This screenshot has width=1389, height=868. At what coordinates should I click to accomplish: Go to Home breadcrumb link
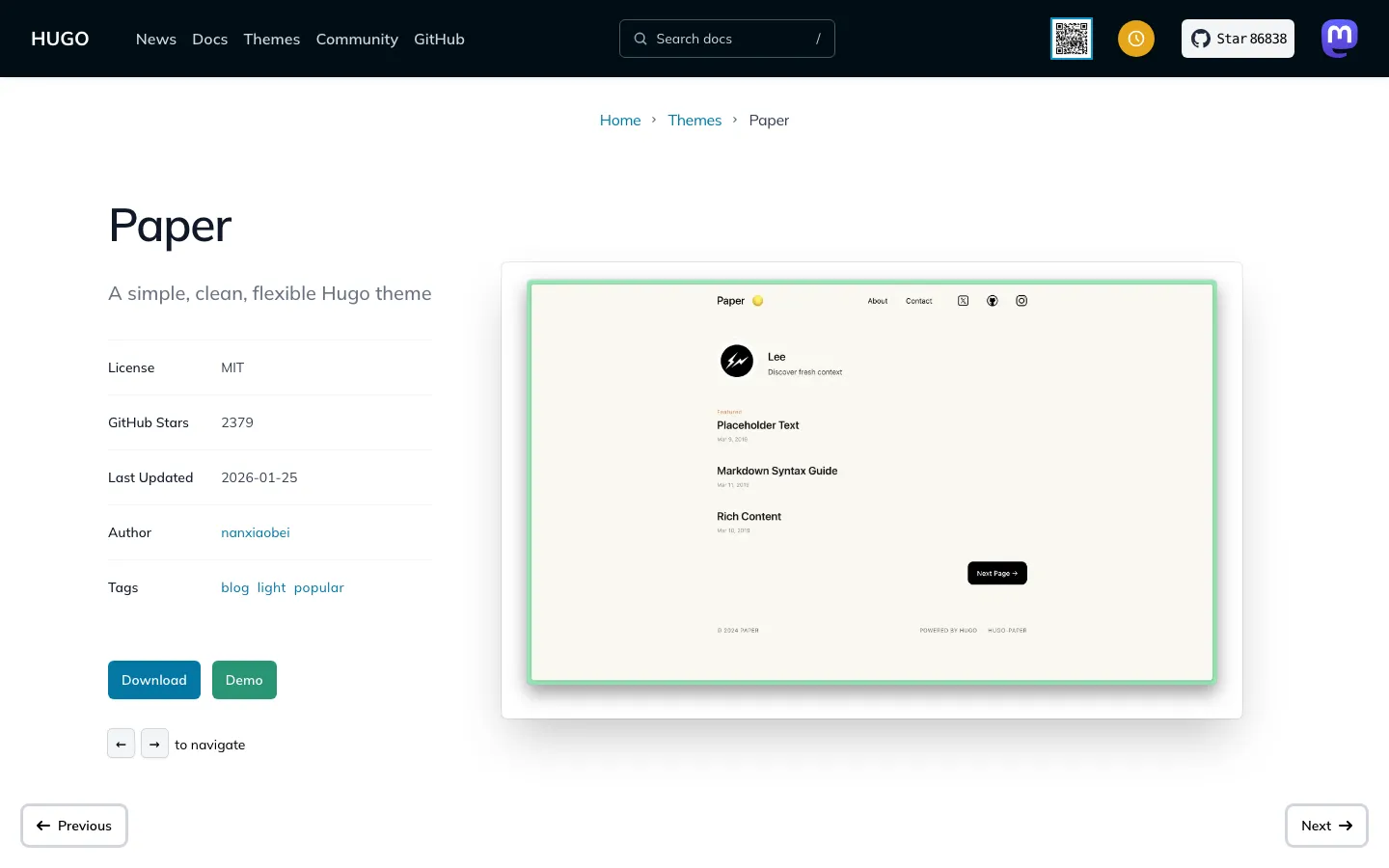(620, 121)
